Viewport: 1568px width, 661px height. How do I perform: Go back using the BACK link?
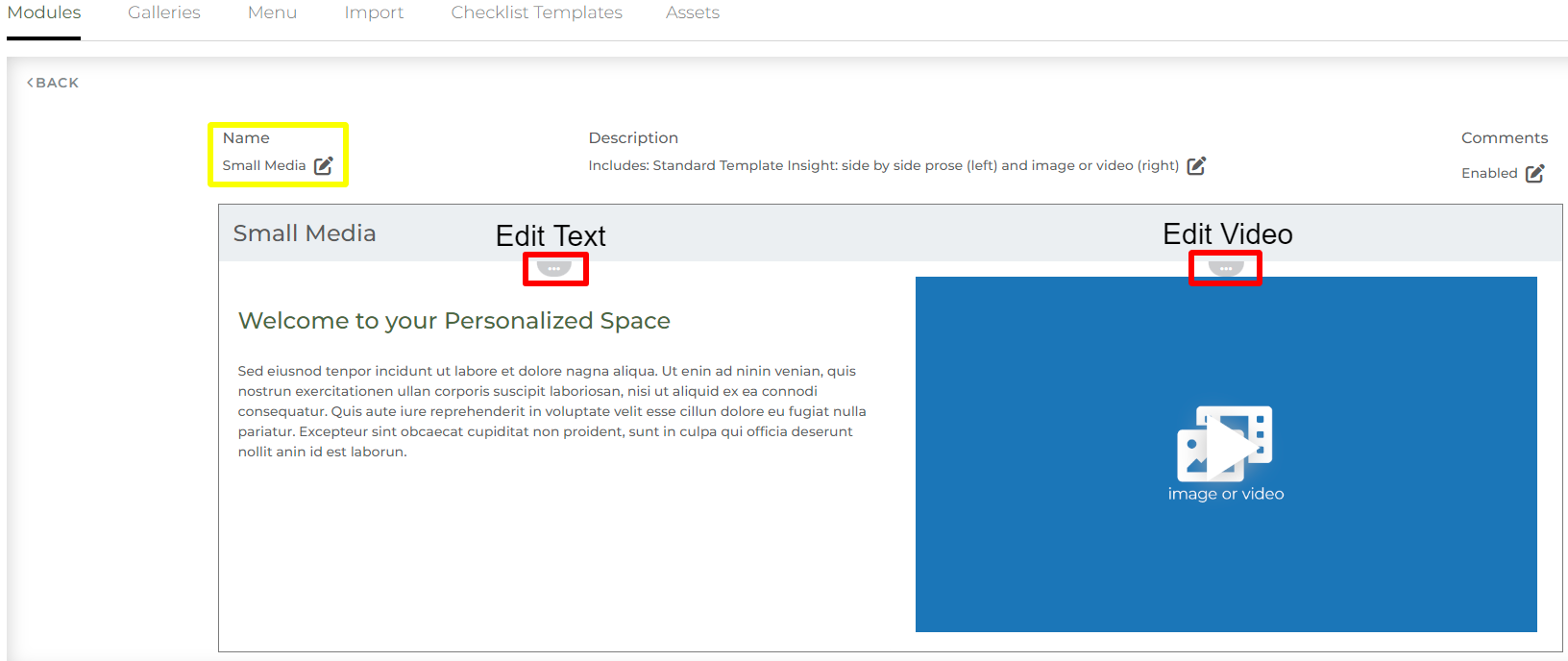[x=53, y=83]
